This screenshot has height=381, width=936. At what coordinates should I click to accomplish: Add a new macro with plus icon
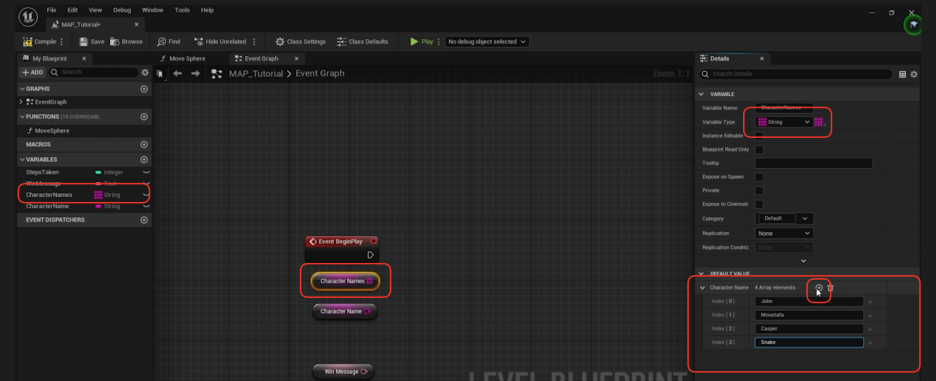coord(144,145)
